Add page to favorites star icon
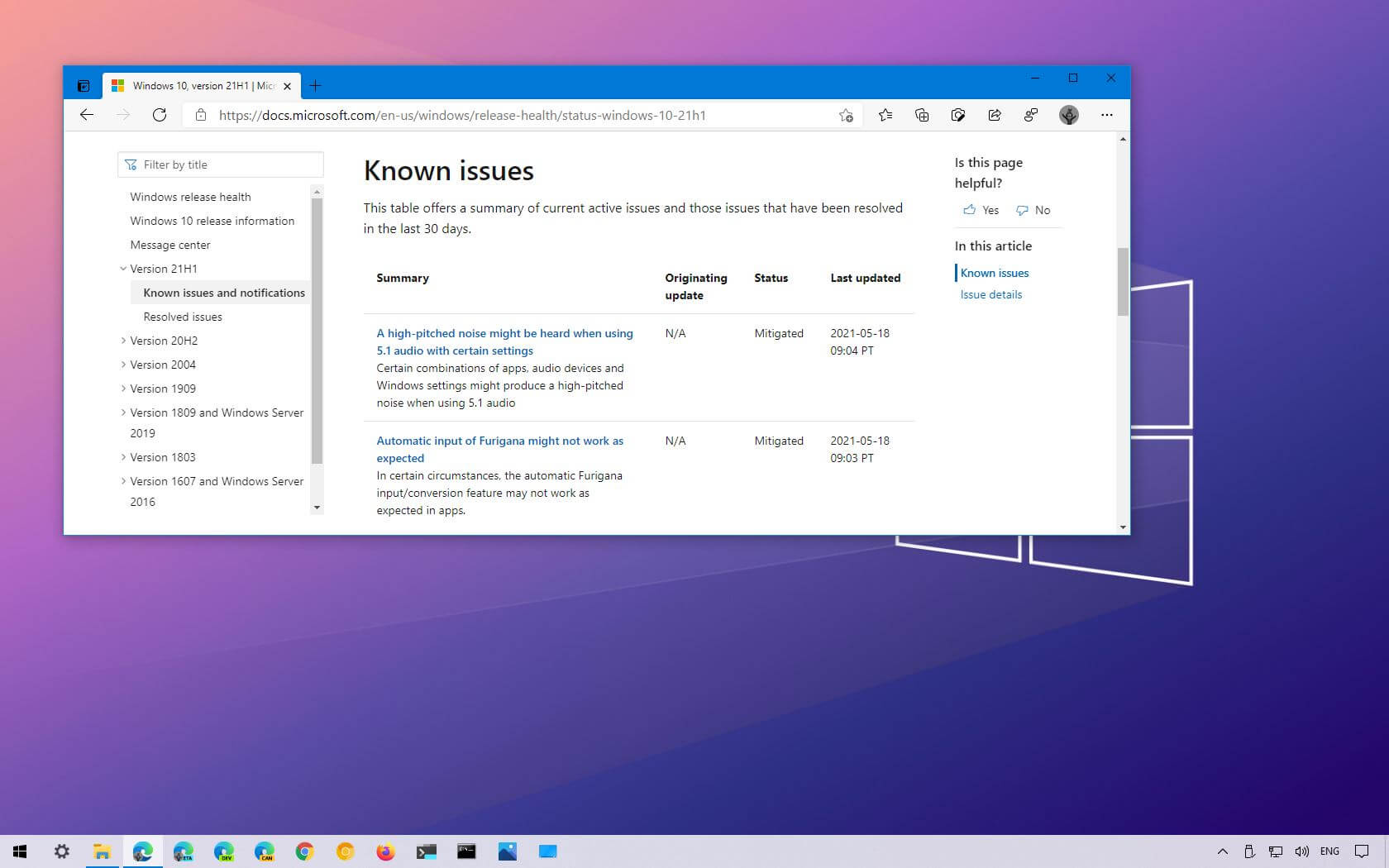1389x868 pixels. tap(845, 116)
